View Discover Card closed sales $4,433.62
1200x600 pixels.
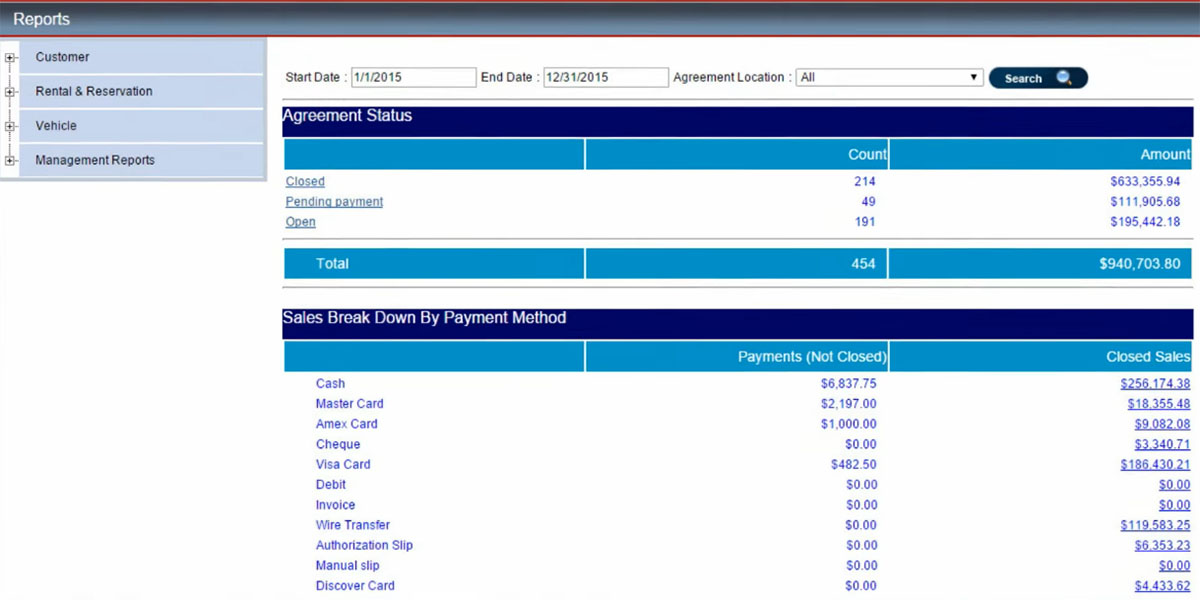tap(1162, 586)
